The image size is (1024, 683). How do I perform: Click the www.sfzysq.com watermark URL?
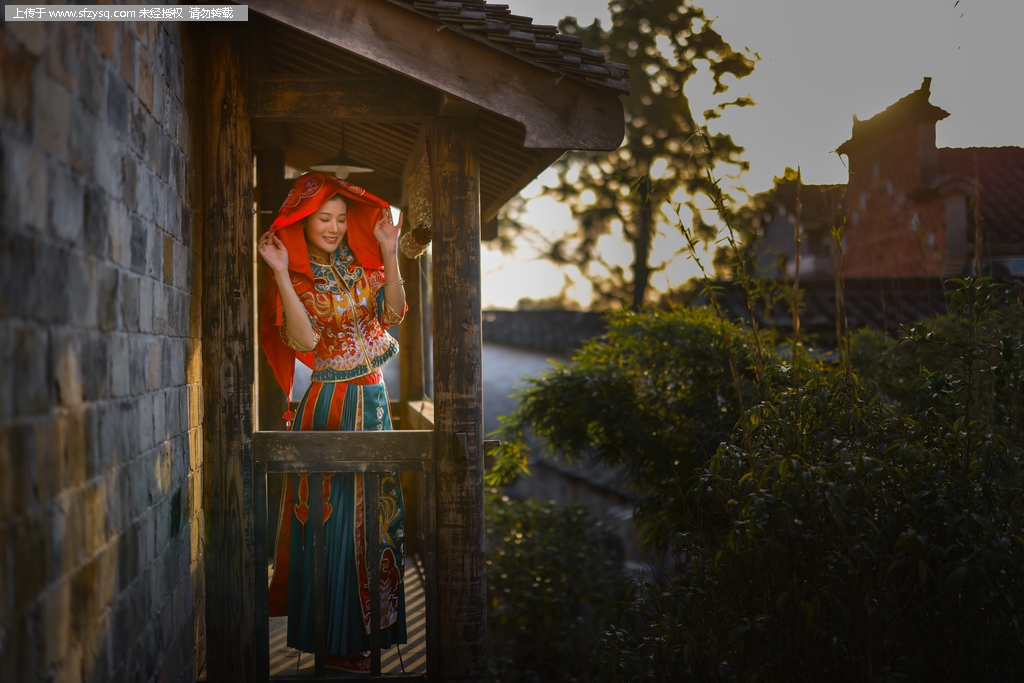91,13
